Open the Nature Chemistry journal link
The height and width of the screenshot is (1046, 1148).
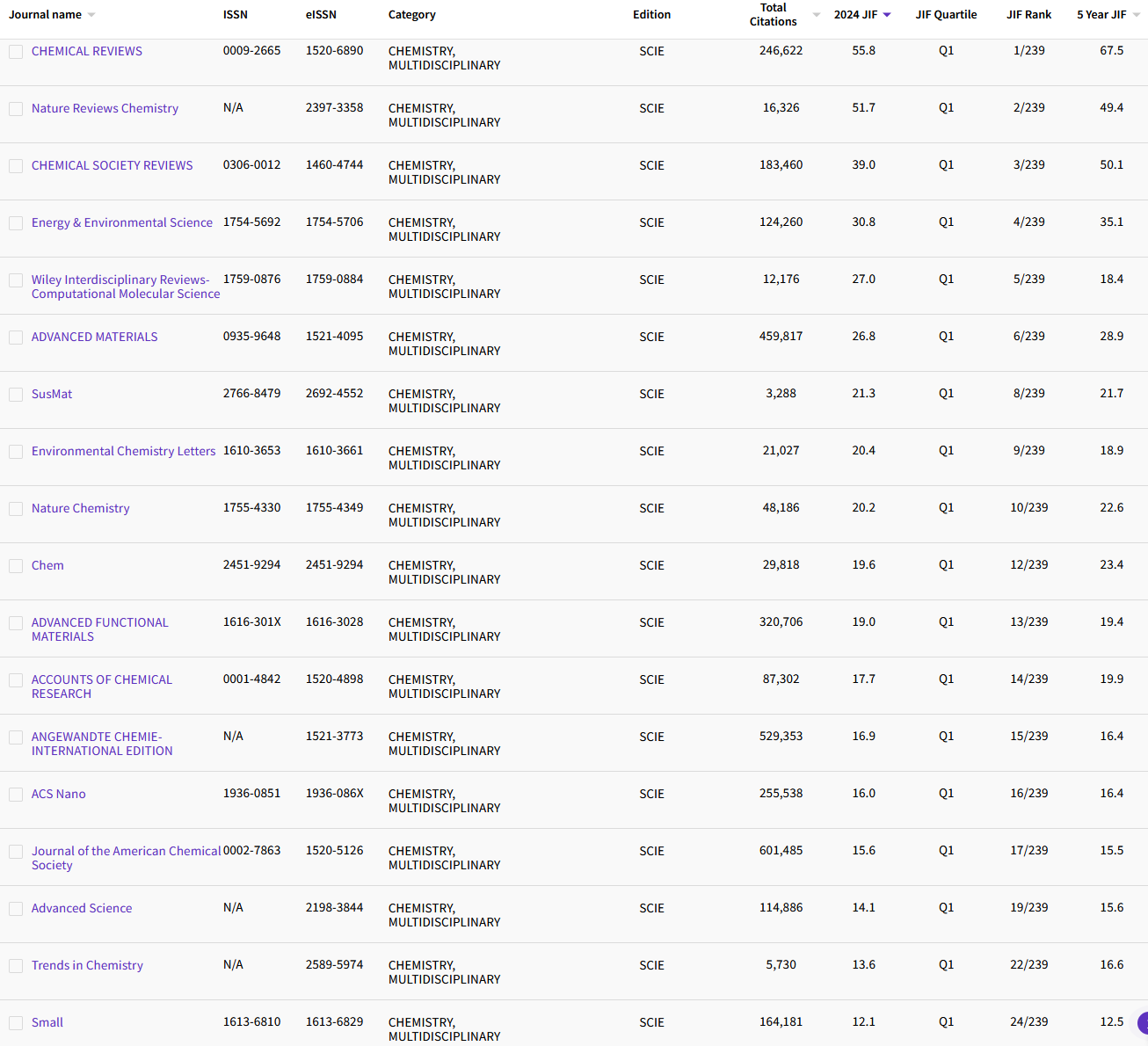click(x=80, y=508)
